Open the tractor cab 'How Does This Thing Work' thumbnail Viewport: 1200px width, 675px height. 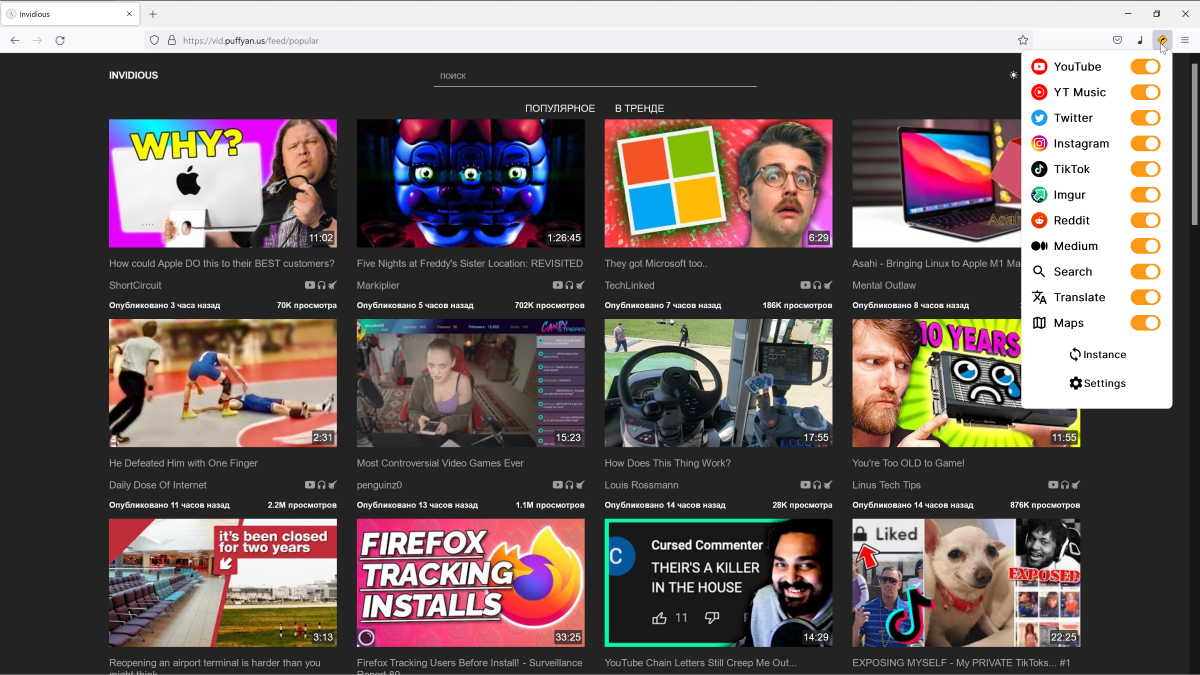719,383
